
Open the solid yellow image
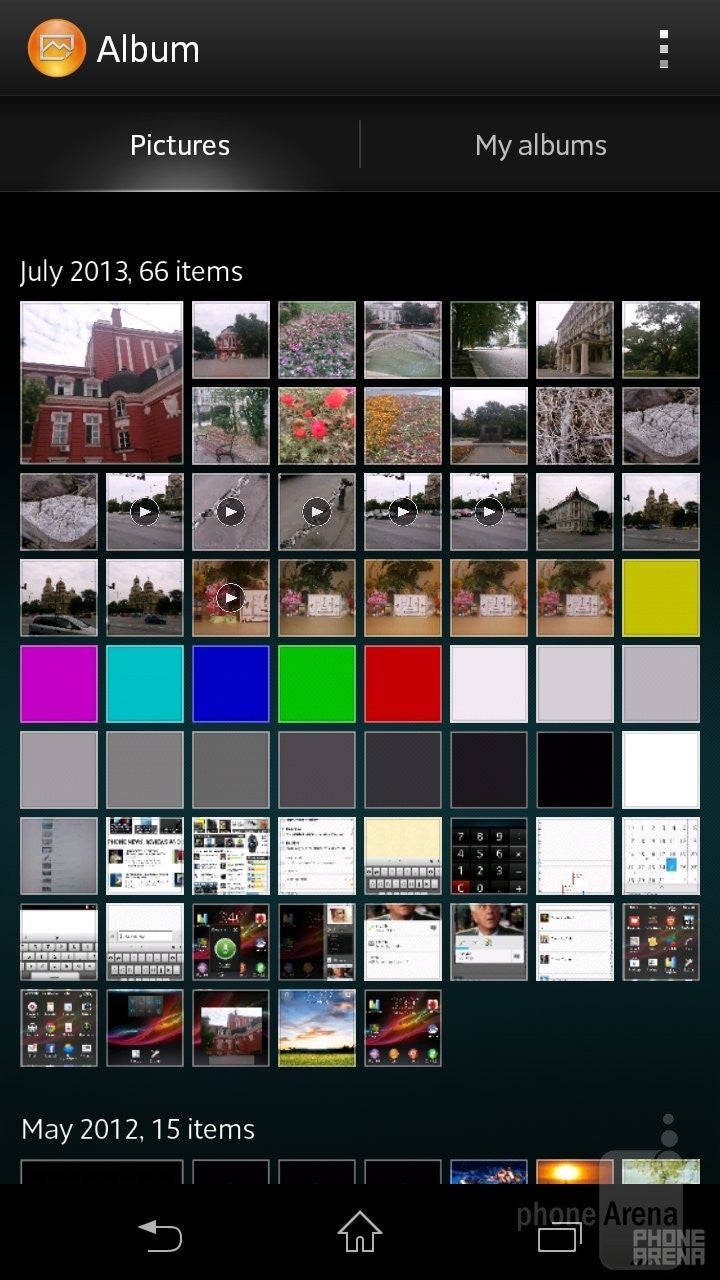click(661, 598)
